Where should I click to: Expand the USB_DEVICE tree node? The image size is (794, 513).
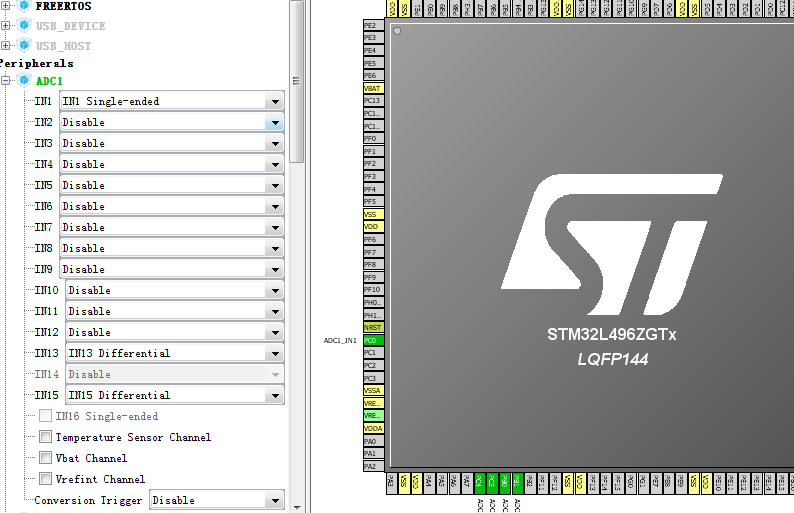[x=6, y=26]
